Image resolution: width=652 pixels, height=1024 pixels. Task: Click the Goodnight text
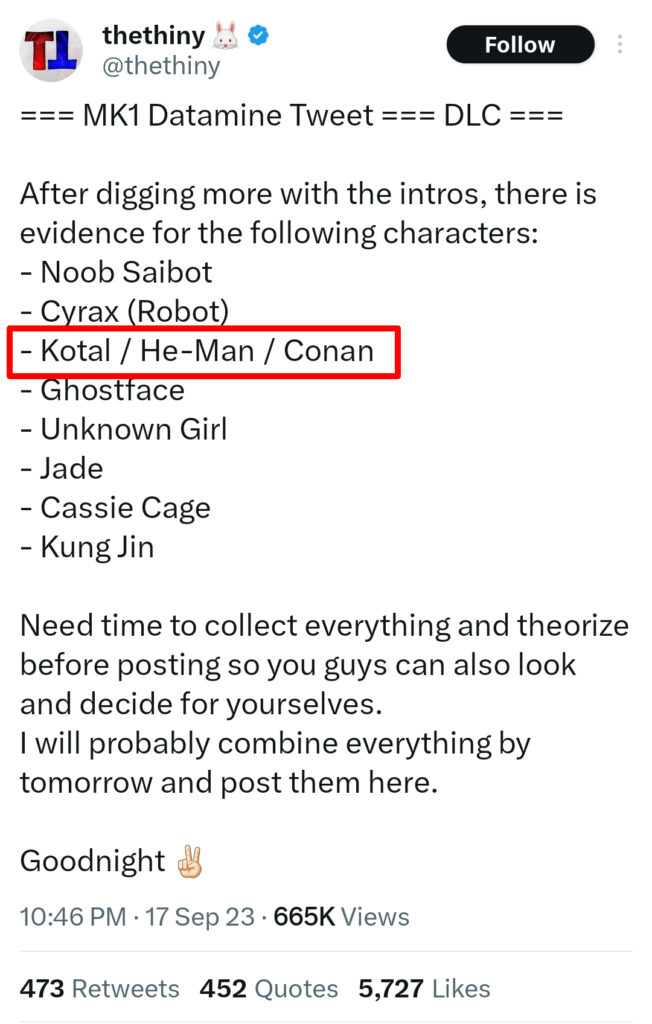click(x=92, y=861)
